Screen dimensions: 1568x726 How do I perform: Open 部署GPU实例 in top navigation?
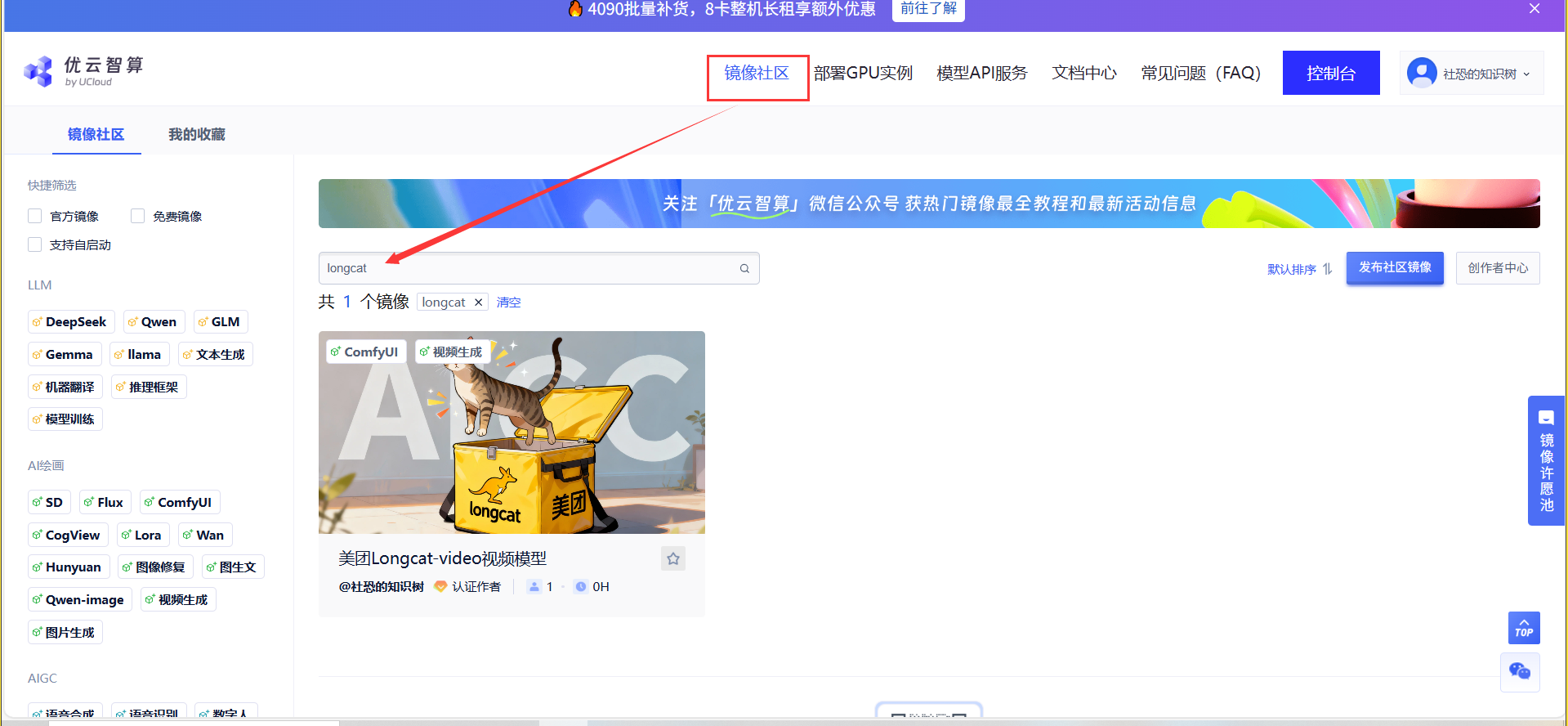coord(863,73)
